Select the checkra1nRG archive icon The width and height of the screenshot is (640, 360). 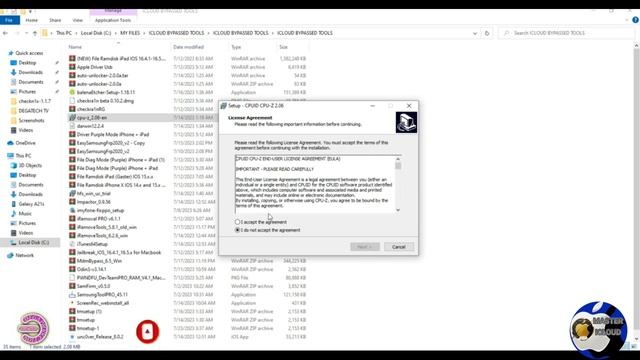[72, 109]
